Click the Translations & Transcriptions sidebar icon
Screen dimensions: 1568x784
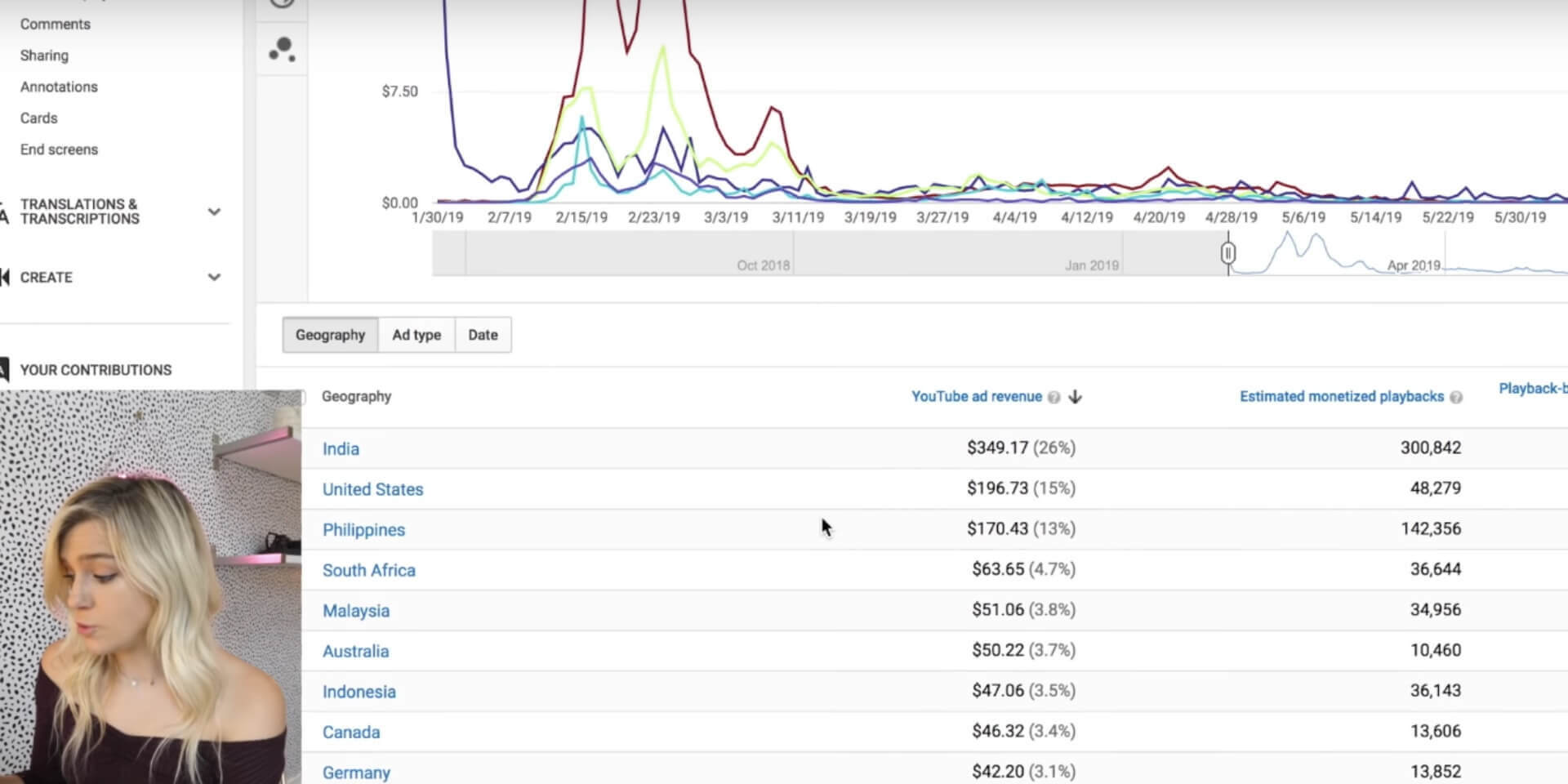pos(5,212)
